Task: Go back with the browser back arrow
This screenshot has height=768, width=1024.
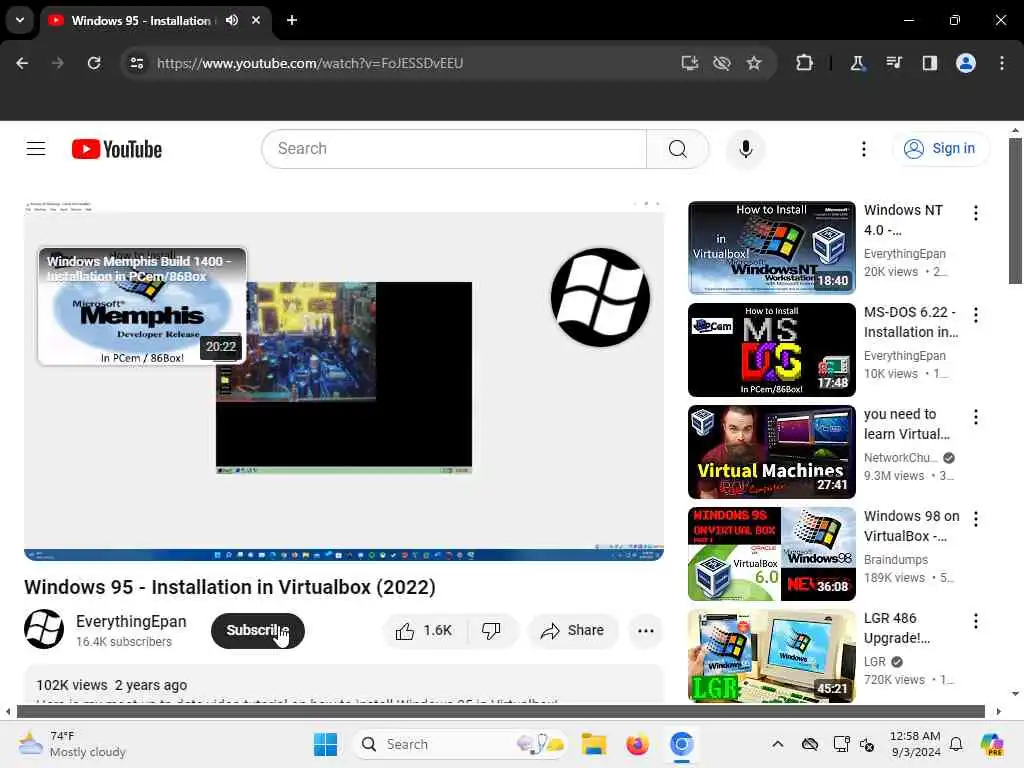Action: (x=22, y=63)
